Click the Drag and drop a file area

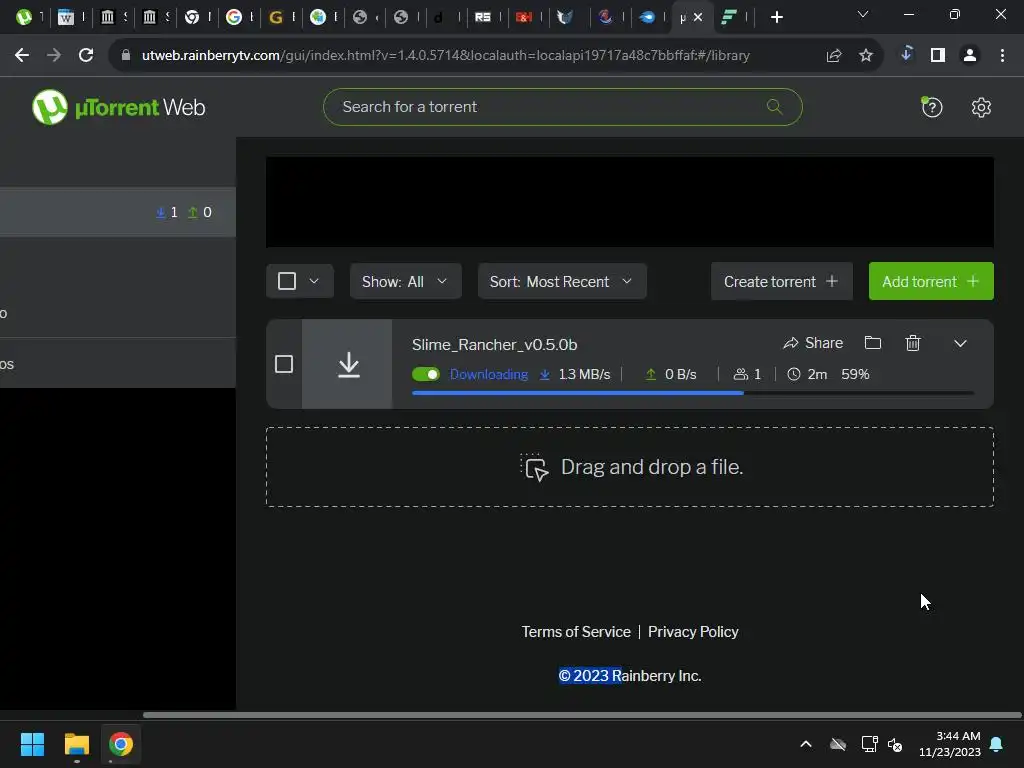[630, 467]
